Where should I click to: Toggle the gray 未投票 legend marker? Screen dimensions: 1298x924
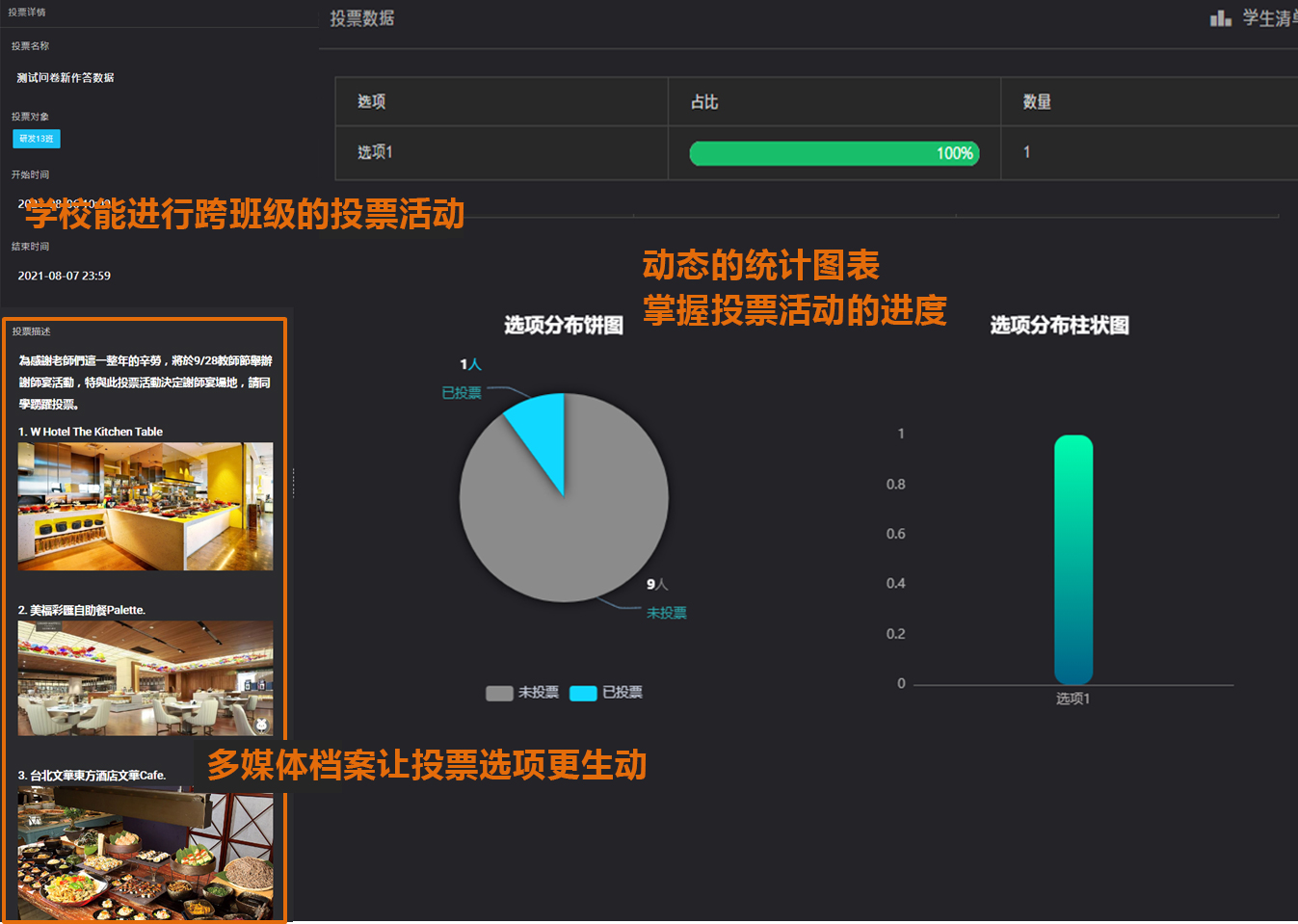pos(499,693)
